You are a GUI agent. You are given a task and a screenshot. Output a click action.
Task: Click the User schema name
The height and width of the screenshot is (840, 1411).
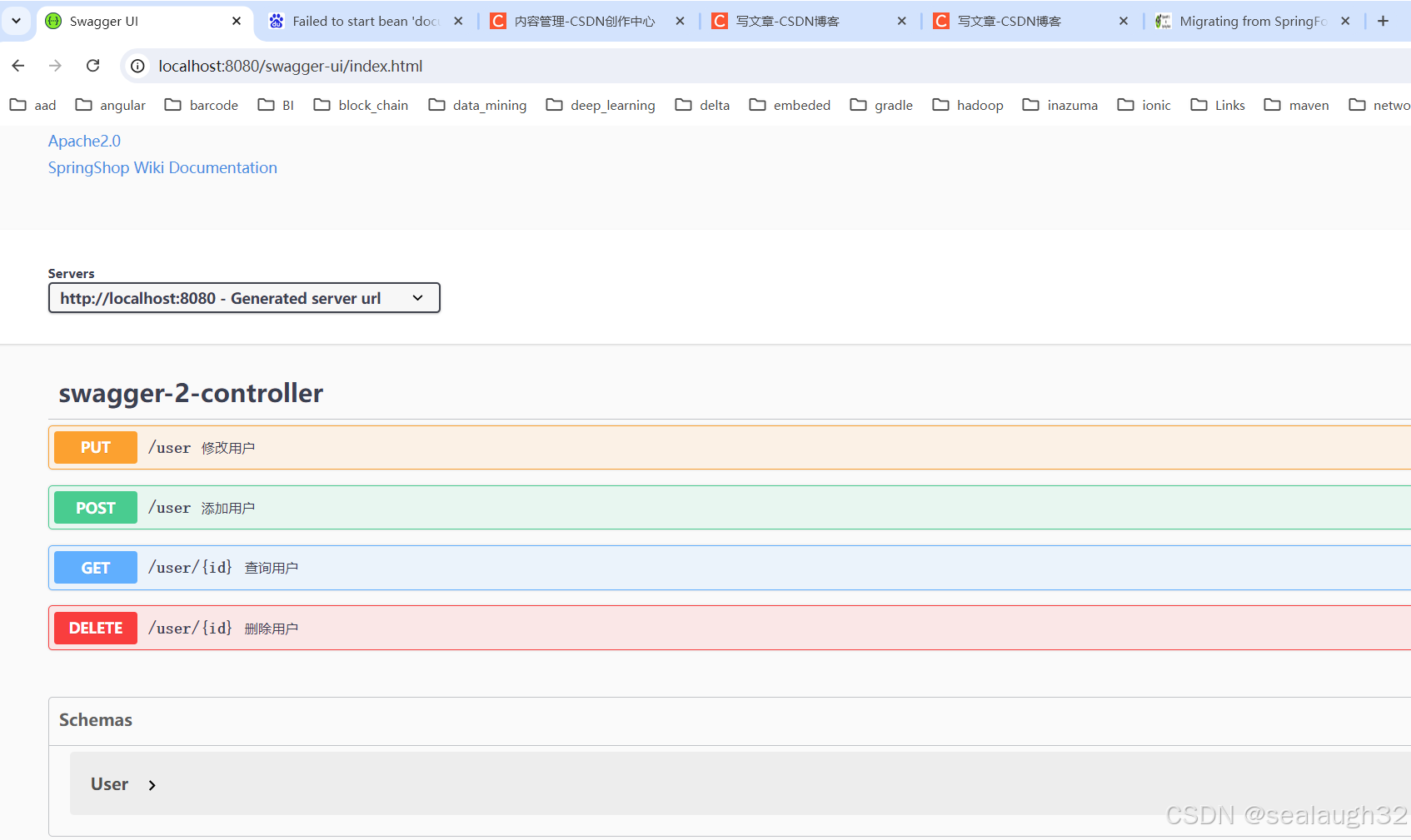[109, 784]
